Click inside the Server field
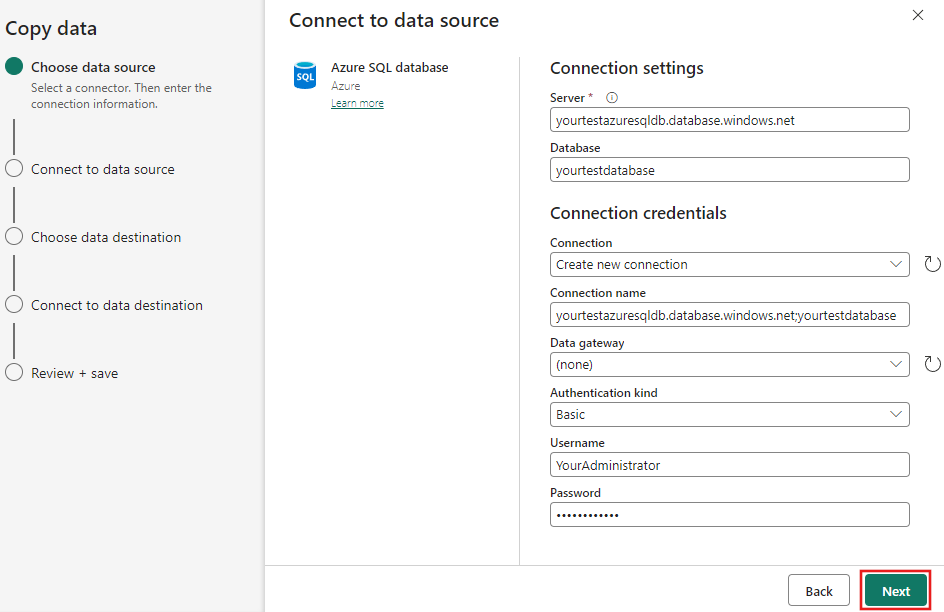 coord(729,119)
